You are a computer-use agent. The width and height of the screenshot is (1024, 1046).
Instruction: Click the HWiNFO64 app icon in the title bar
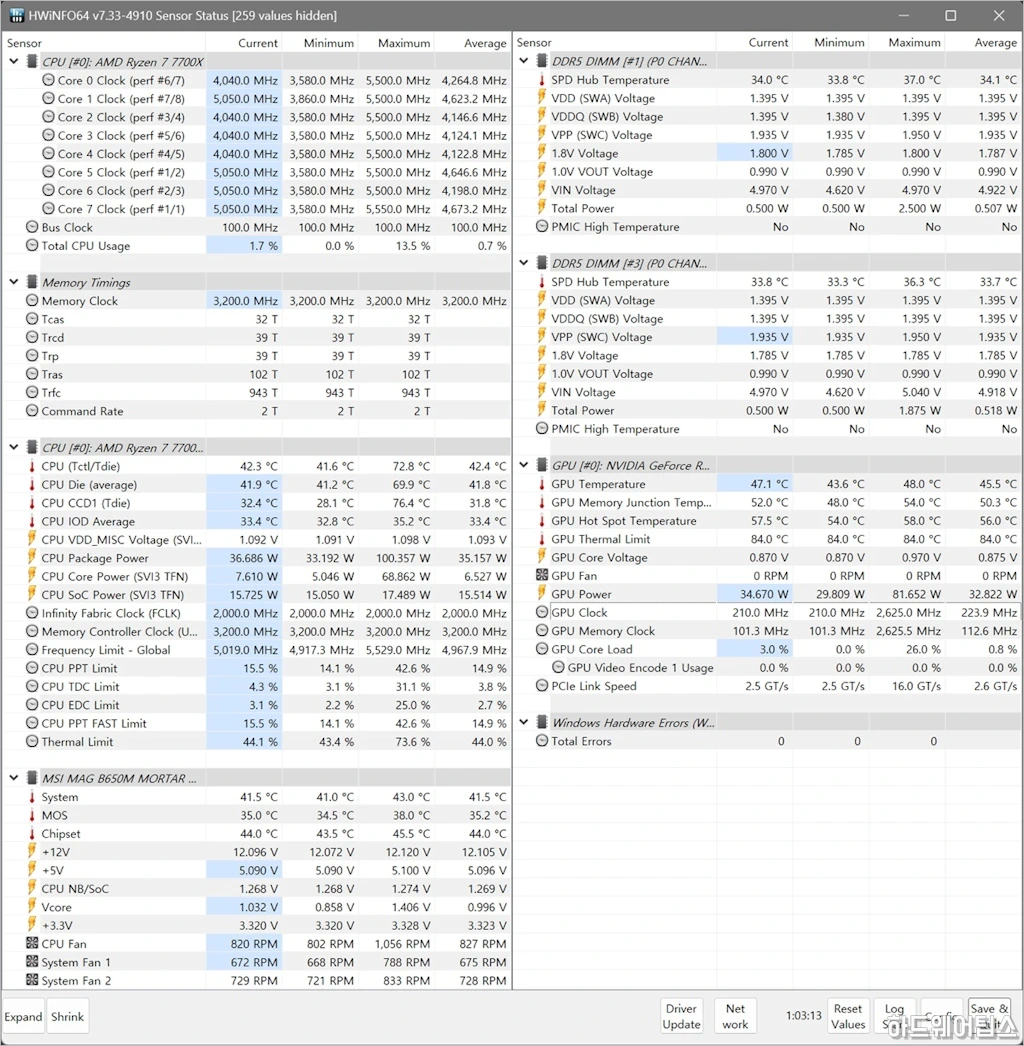coord(17,15)
